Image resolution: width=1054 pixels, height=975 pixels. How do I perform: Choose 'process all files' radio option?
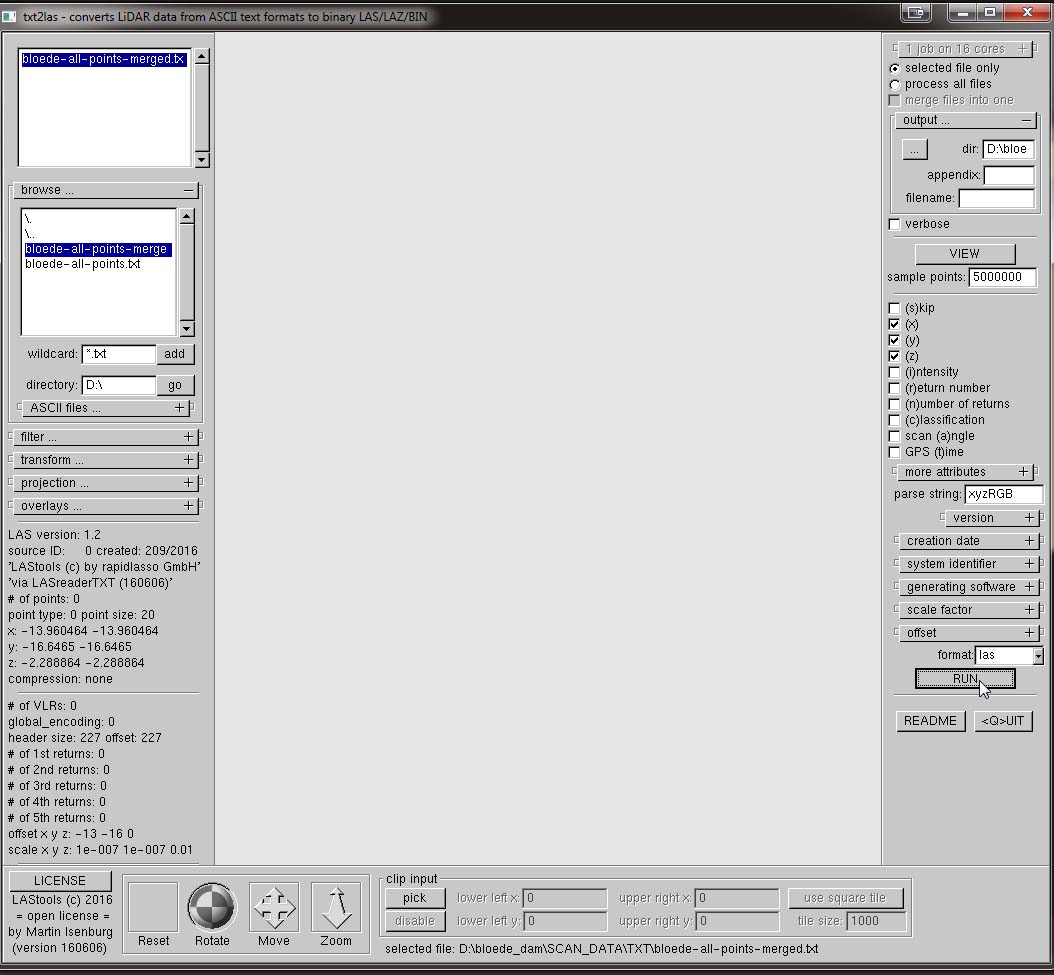(895, 84)
